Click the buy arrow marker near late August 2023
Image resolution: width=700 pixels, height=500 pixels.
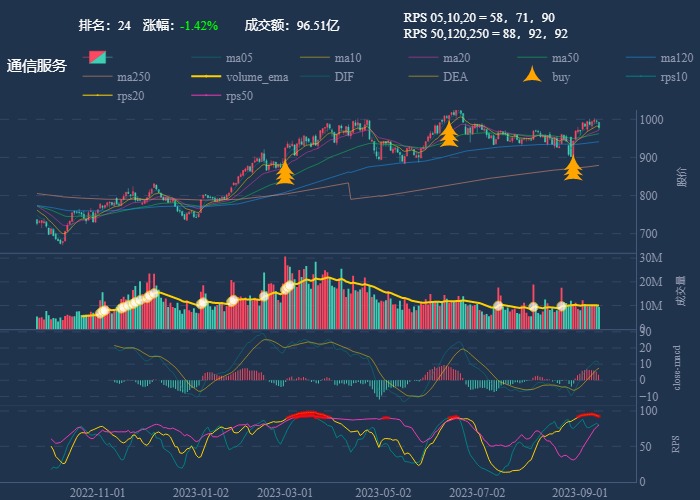coord(573,167)
